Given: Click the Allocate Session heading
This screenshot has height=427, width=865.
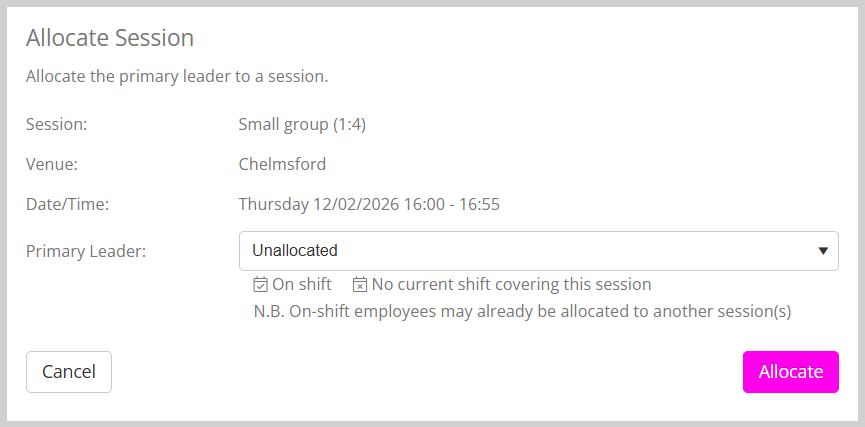Looking at the screenshot, I should tap(110, 38).
